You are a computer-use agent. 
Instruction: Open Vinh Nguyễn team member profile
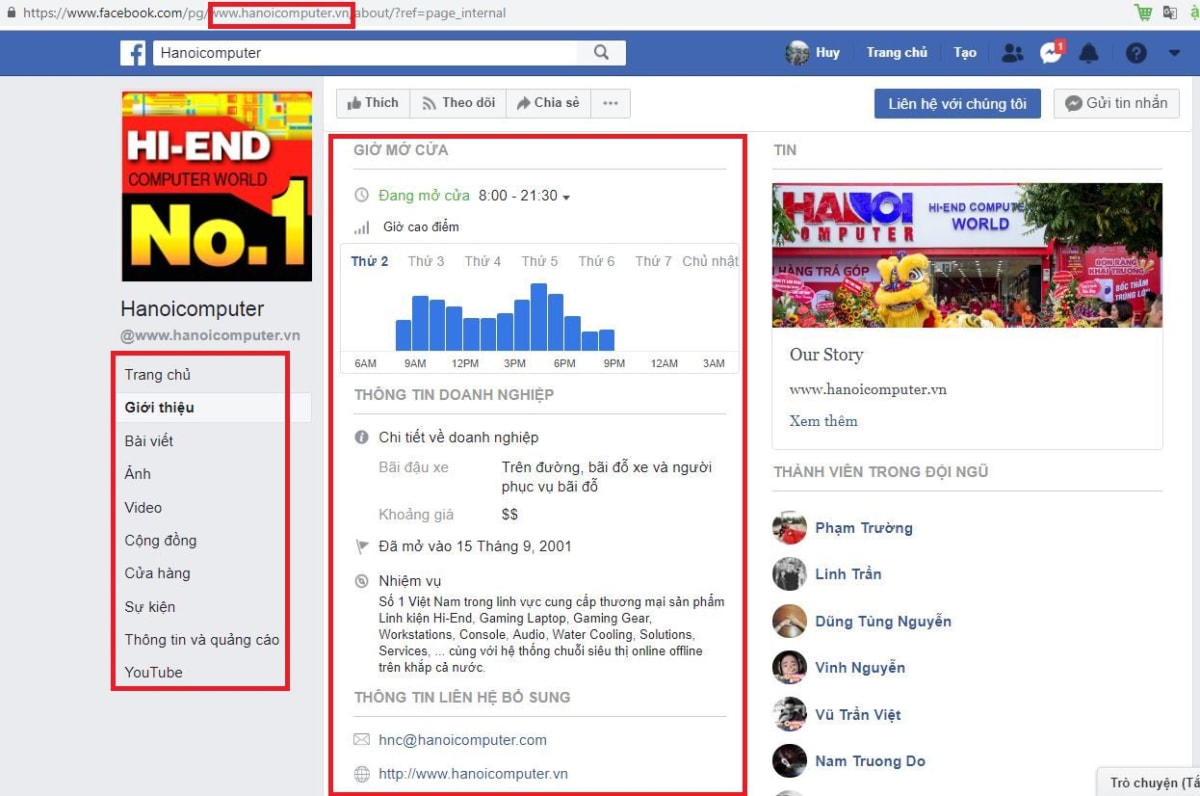[860, 667]
